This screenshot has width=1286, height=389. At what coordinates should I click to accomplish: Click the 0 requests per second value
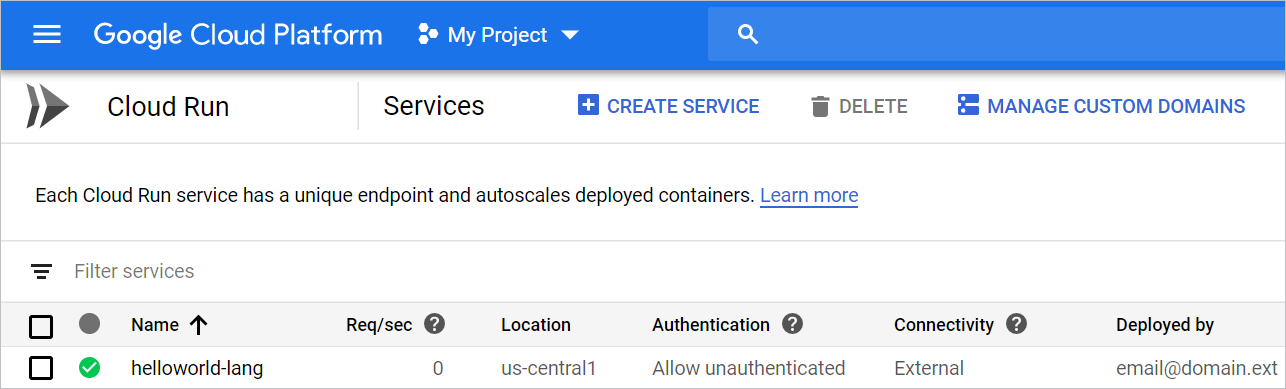[438, 369]
